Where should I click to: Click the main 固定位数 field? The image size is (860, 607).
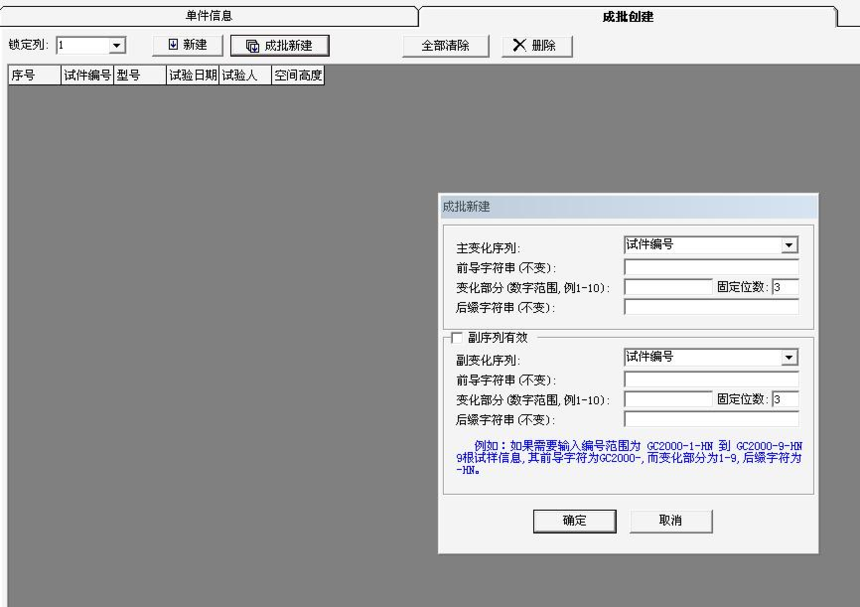click(x=784, y=287)
